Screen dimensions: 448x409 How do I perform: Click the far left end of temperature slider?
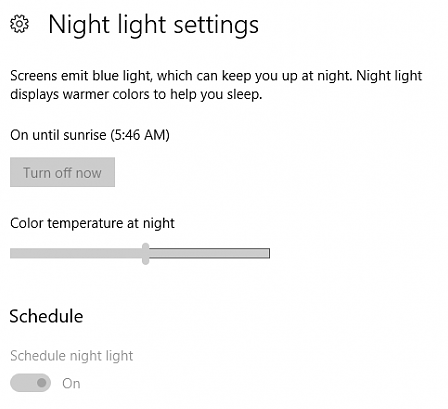pos(13,254)
